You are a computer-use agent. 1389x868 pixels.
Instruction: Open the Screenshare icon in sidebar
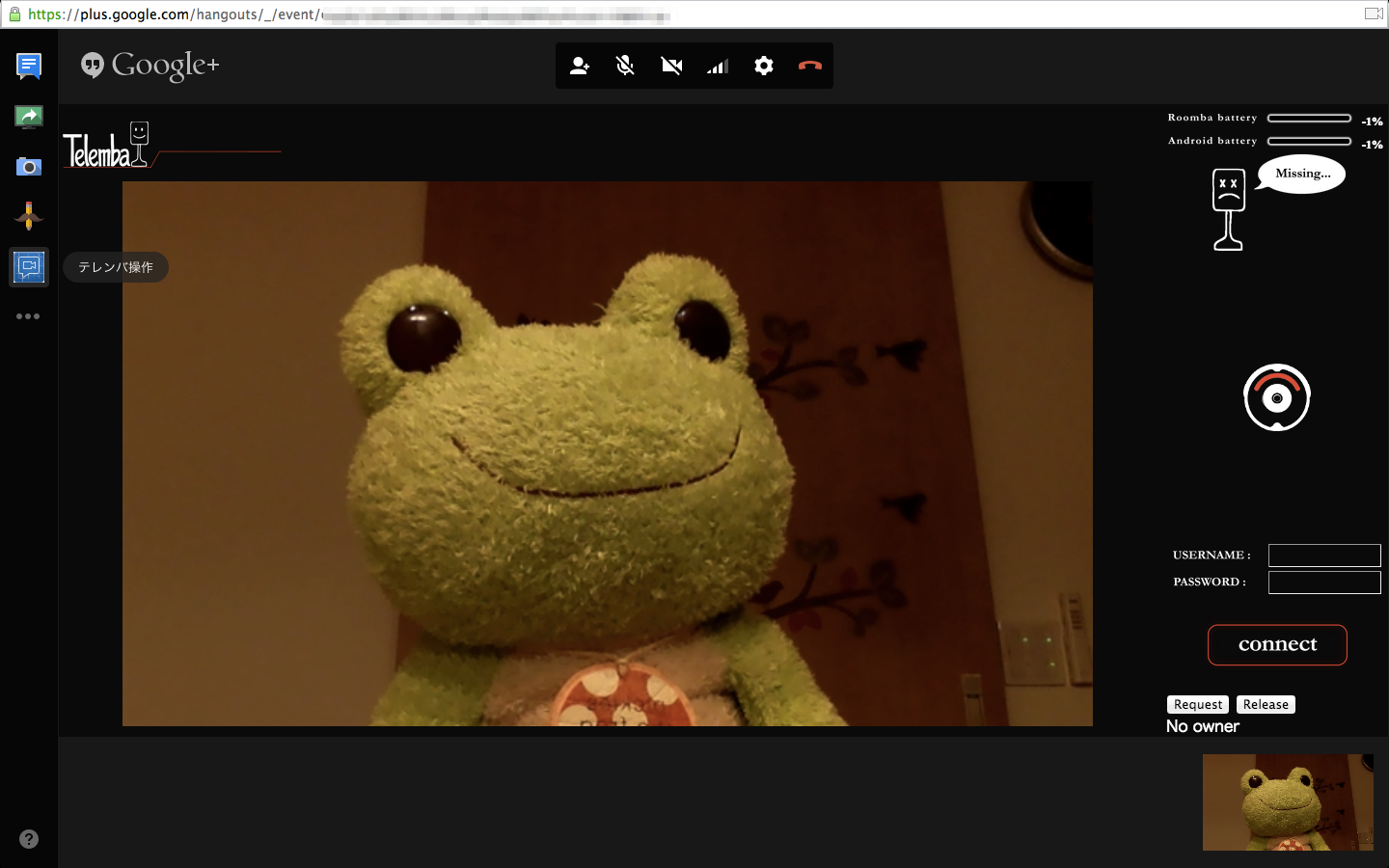[29, 117]
